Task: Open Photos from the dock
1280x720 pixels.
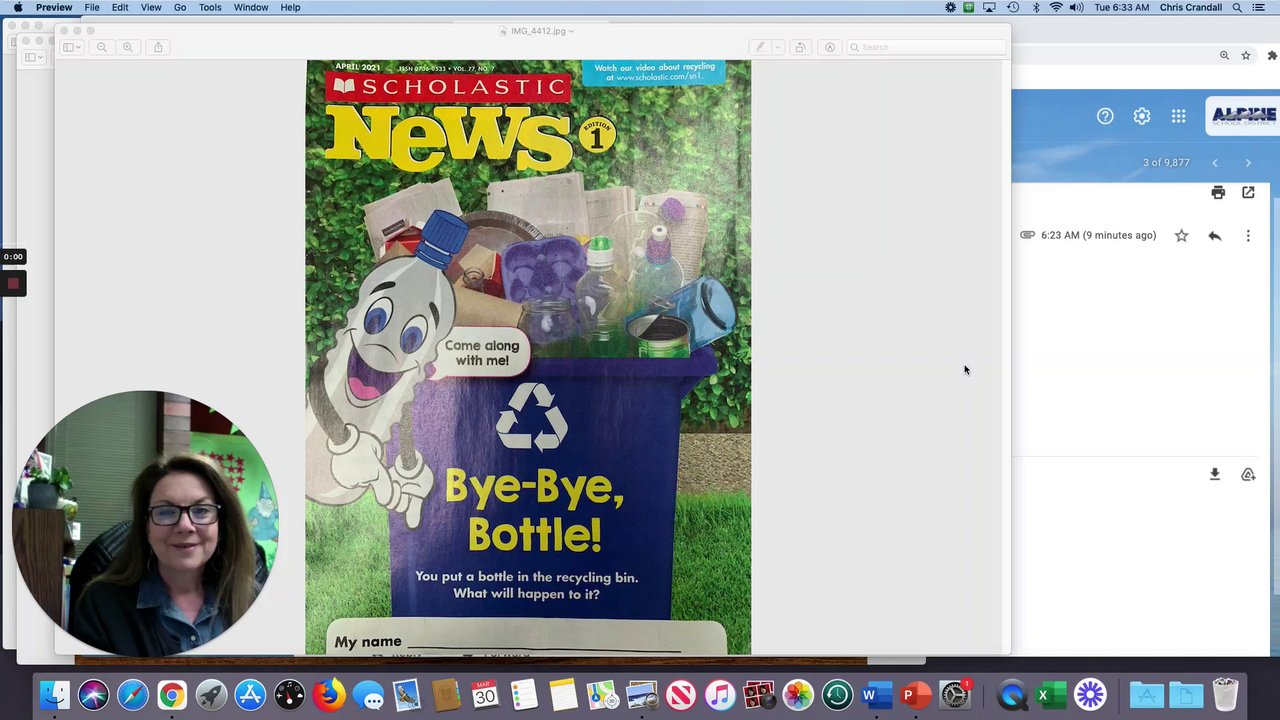Action: pyautogui.click(x=798, y=694)
